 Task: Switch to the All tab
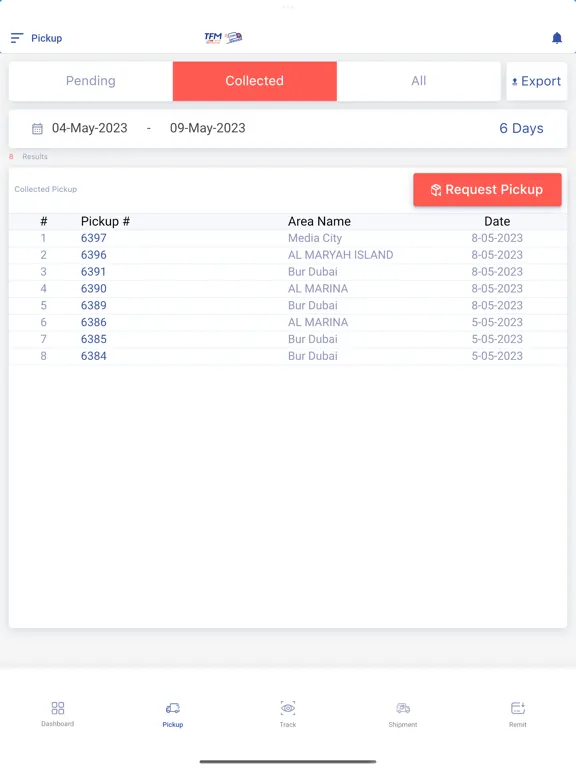click(x=419, y=81)
